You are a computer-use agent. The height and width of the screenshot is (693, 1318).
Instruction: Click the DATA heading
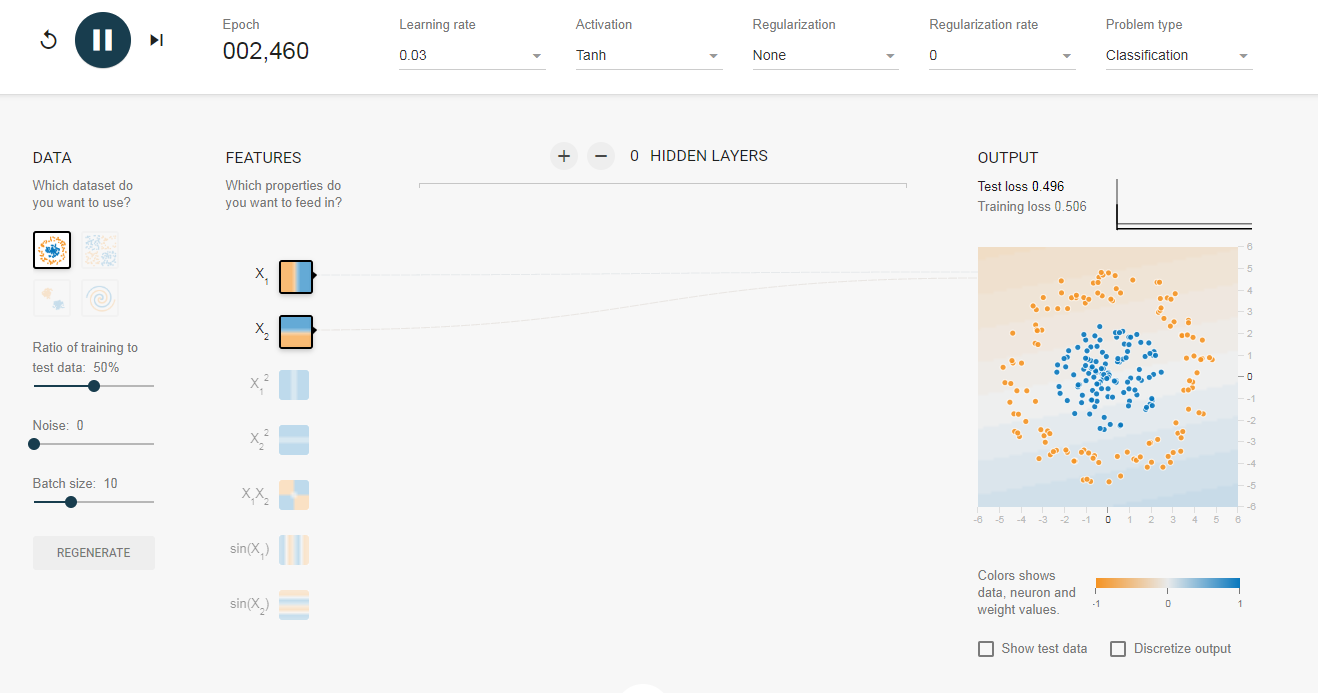(x=52, y=158)
